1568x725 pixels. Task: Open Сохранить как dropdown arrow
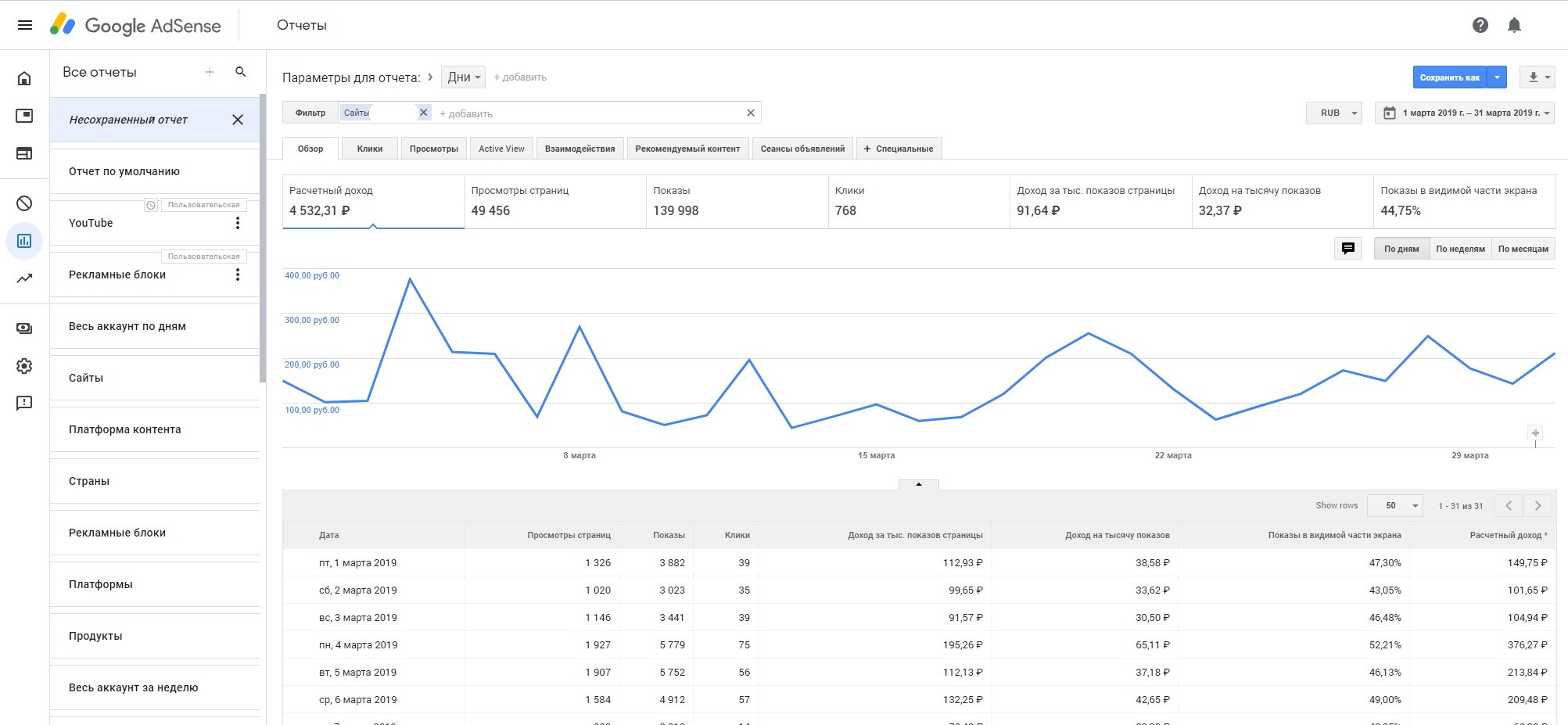1497,77
